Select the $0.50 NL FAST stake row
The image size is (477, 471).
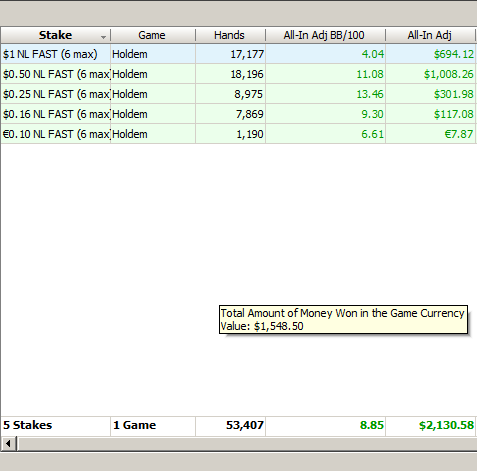click(238, 74)
